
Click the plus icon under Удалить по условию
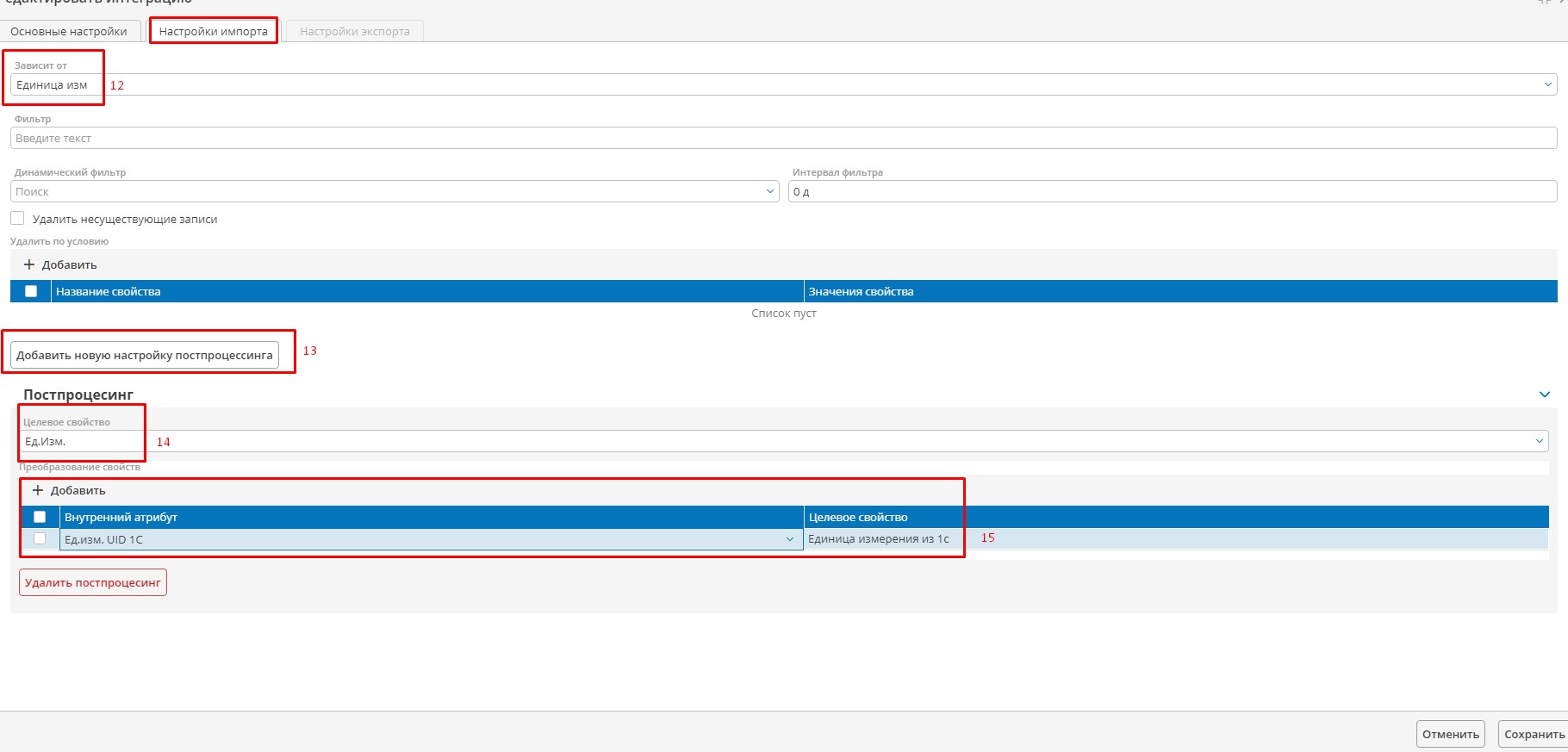pos(29,264)
